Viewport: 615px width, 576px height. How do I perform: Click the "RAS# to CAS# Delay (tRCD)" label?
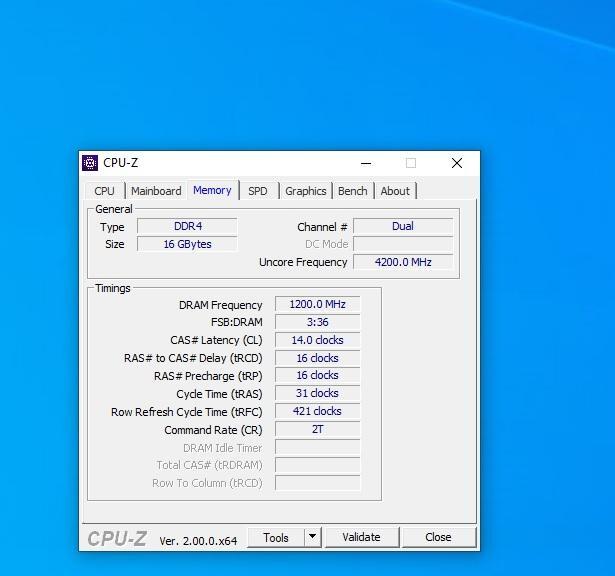coord(193,358)
